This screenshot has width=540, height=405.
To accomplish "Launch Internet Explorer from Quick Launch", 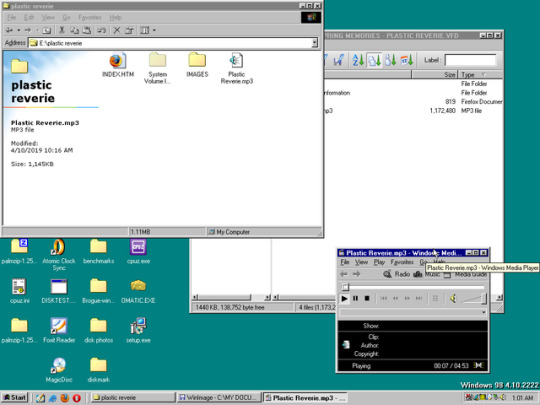I will point(53,398).
